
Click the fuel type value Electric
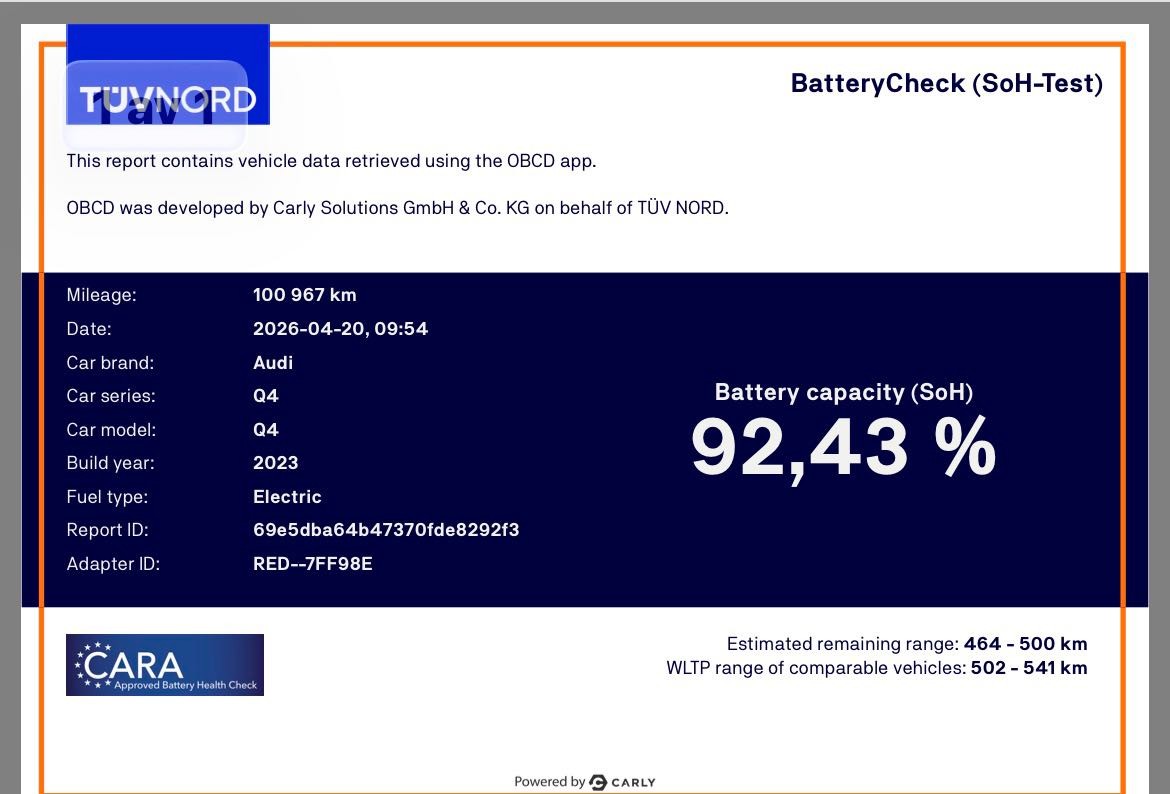pos(287,497)
